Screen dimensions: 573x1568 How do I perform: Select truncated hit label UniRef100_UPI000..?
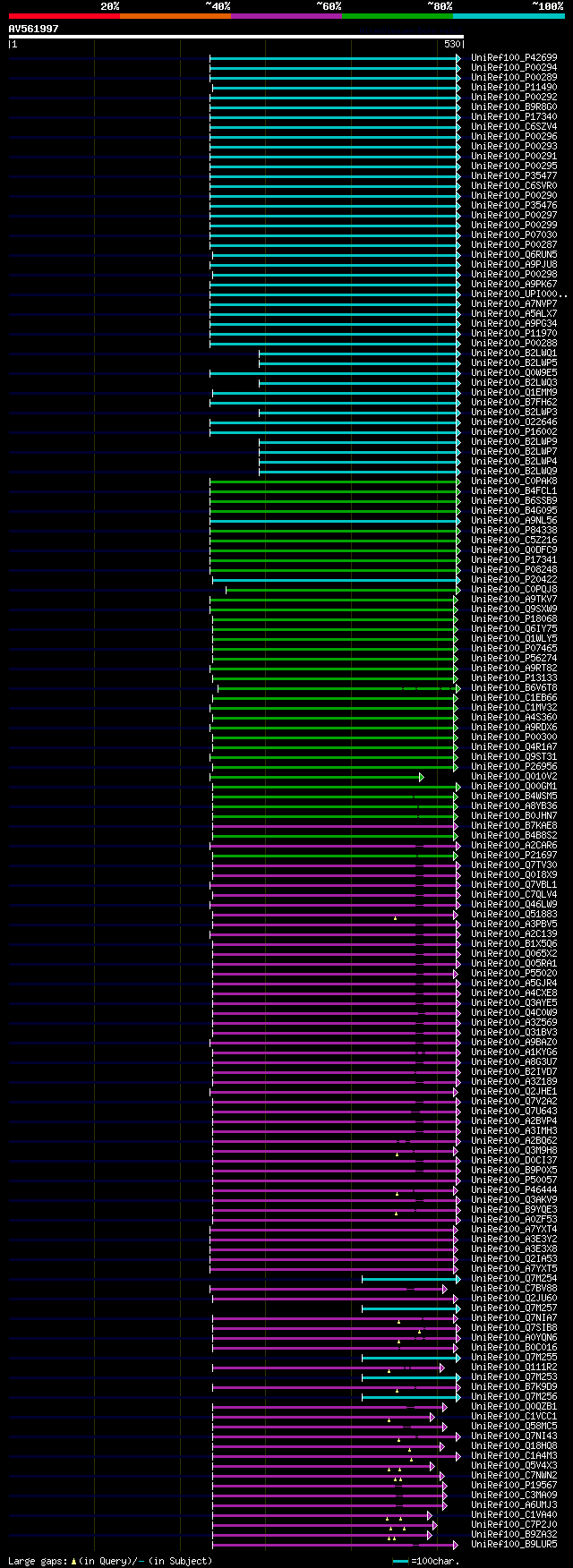[x=519, y=294]
